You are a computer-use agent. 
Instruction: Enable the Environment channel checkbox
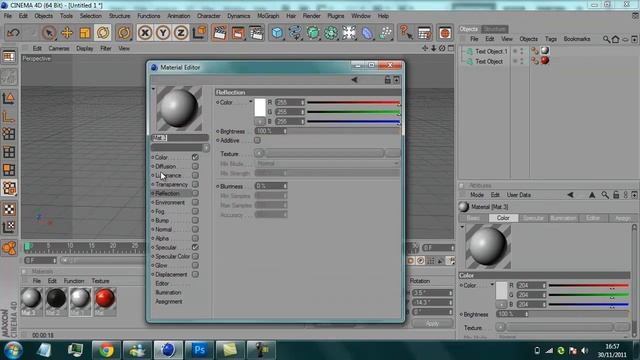(x=195, y=202)
